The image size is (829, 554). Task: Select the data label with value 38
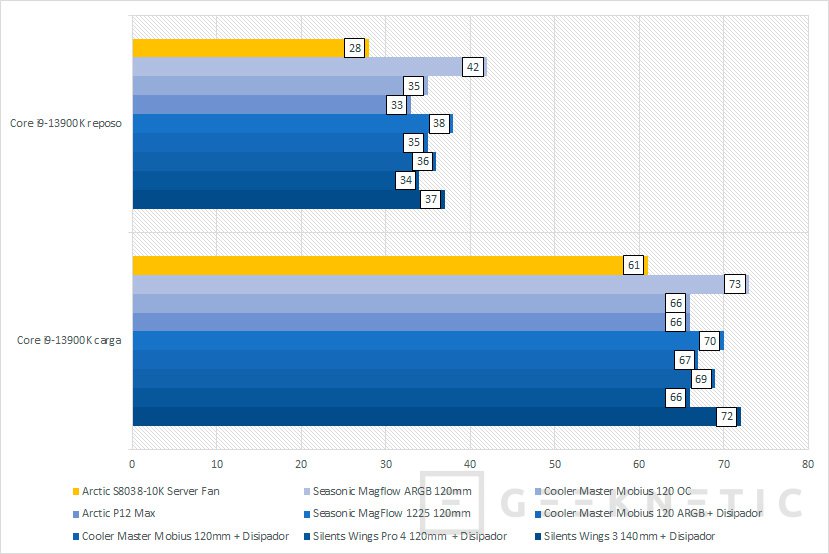439,124
